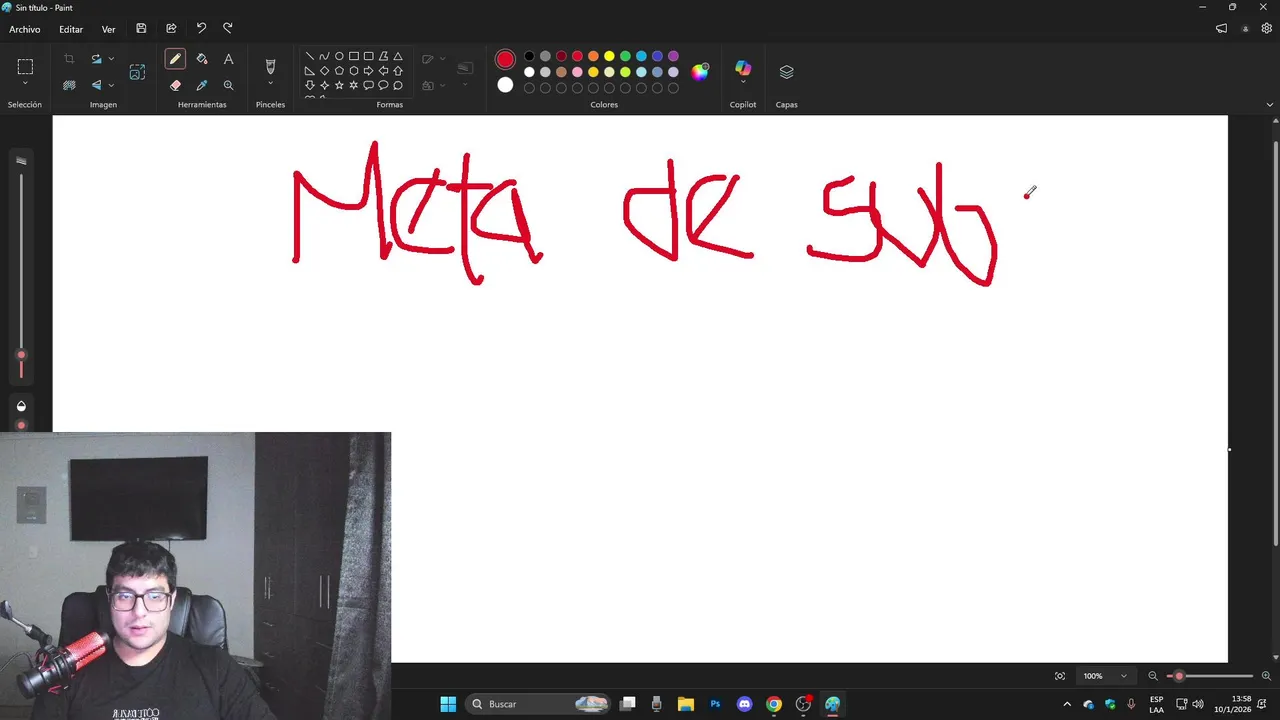
Task: Open File Explorer from the taskbar
Action: coord(686,704)
